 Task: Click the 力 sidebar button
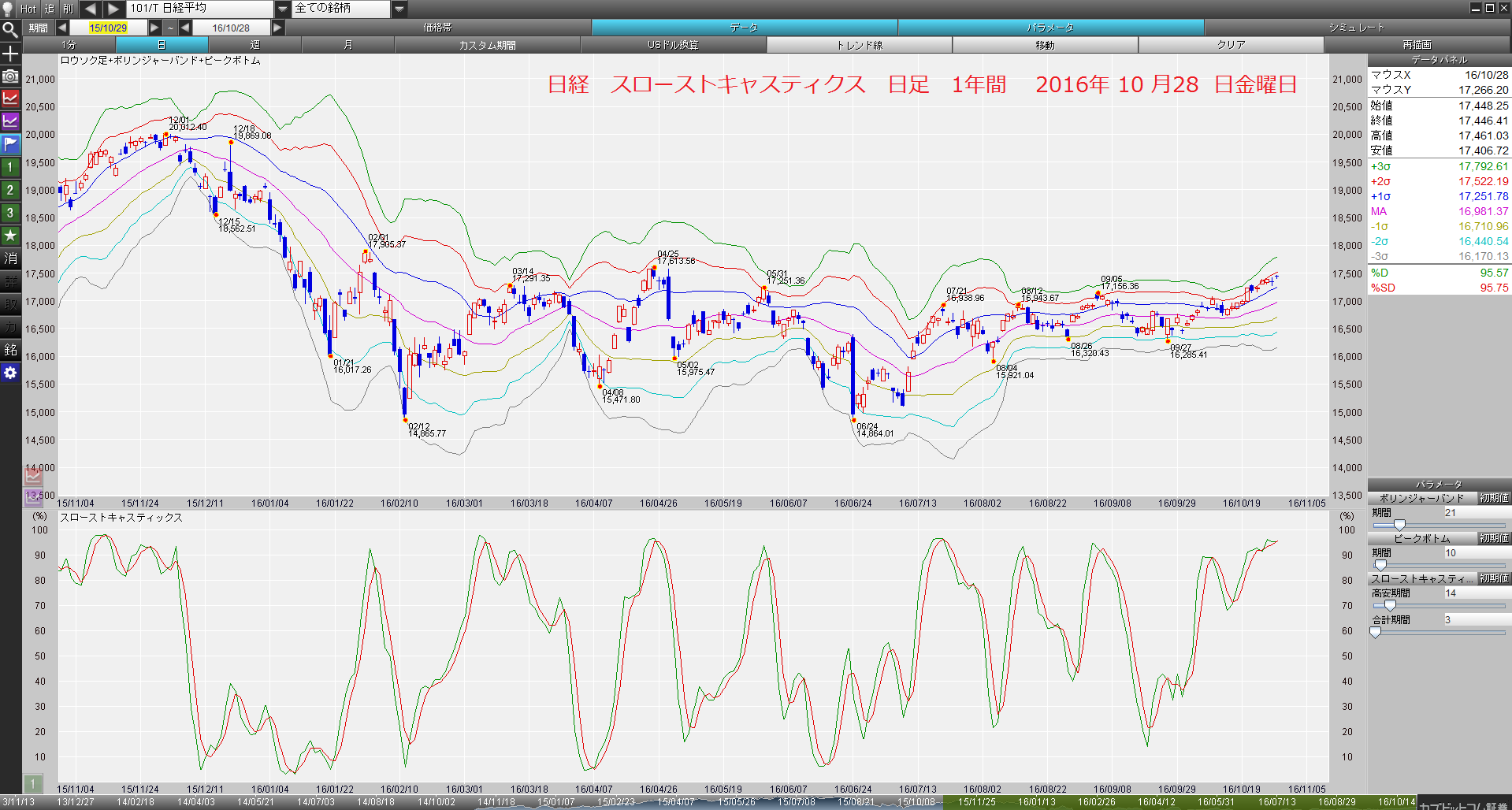coord(10,327)
